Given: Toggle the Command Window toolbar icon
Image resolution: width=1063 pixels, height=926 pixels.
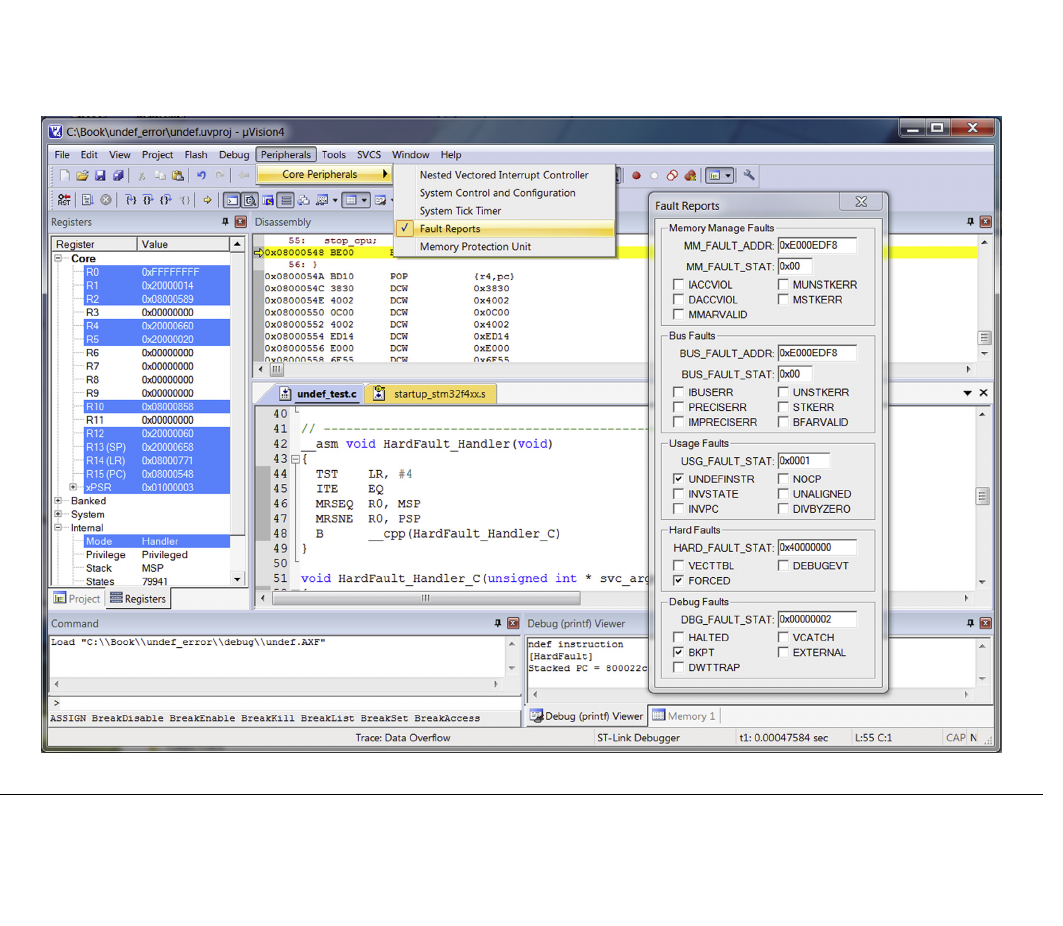Looking at the screenshot, I should (x=232, y=200).
